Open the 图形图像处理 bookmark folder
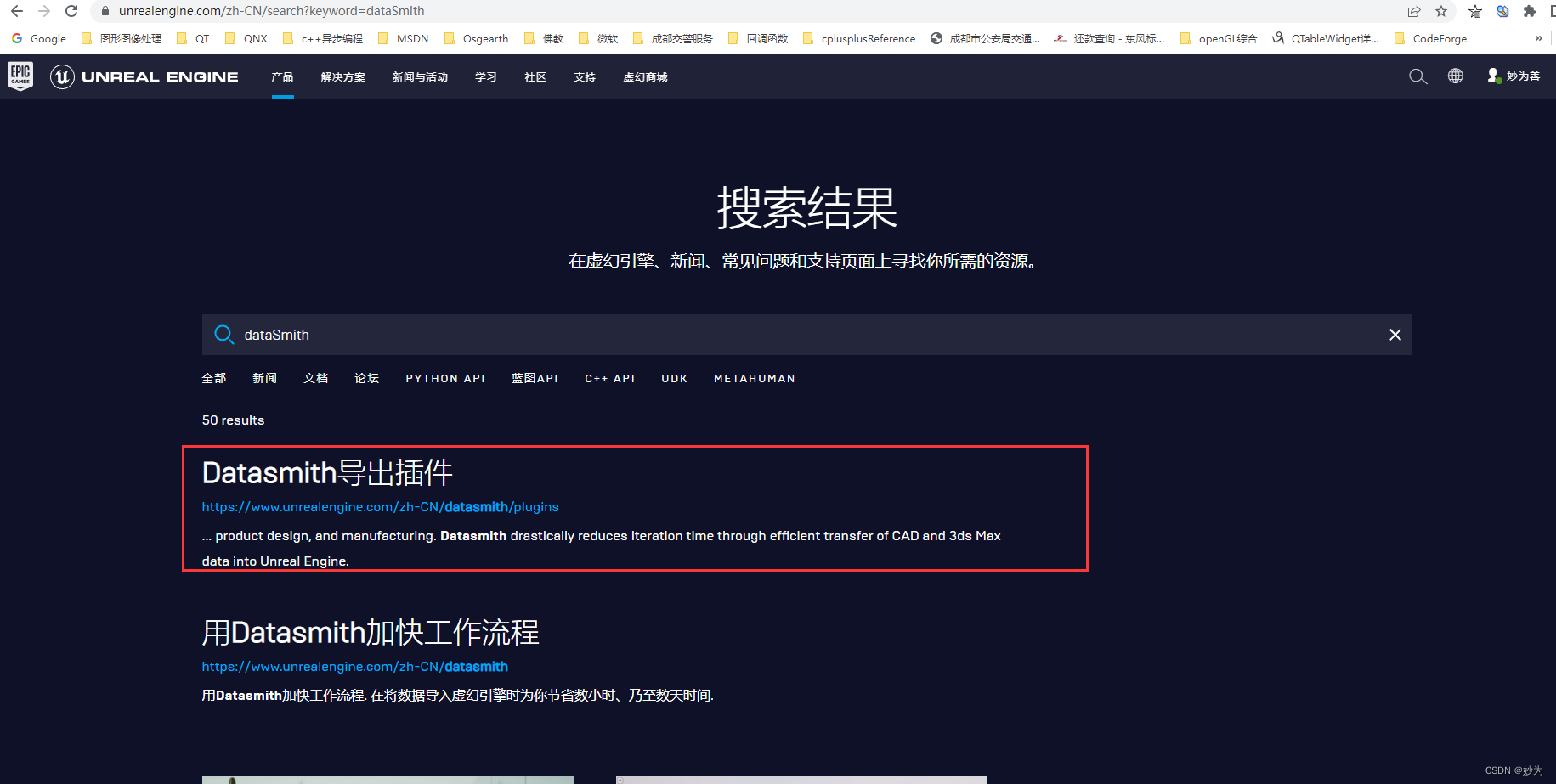This screenshot has height=784, width=1556. point(122,38)
